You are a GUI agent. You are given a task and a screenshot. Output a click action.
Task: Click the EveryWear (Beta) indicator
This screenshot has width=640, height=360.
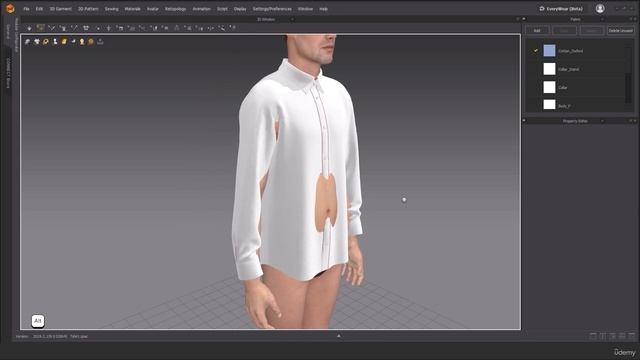[x=561, y=9]
